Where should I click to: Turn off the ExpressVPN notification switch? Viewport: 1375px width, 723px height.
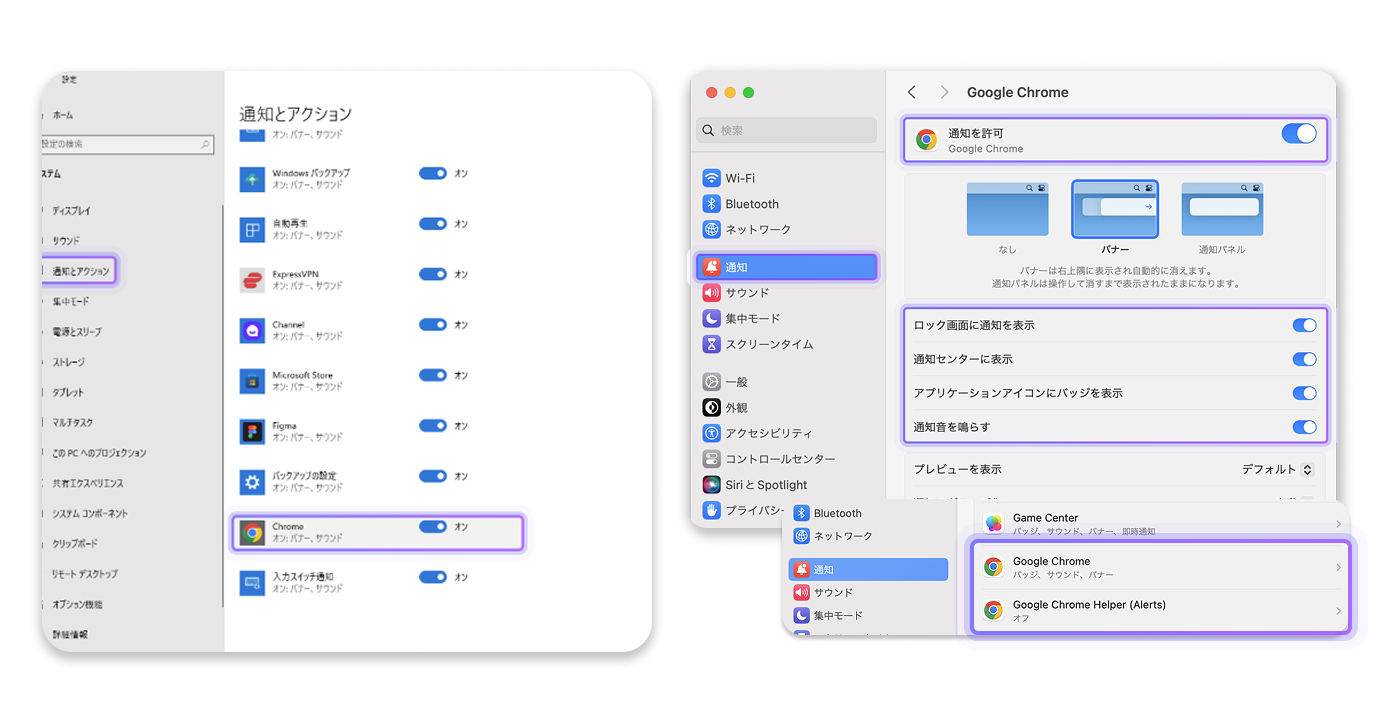click(x=433, y=274)
